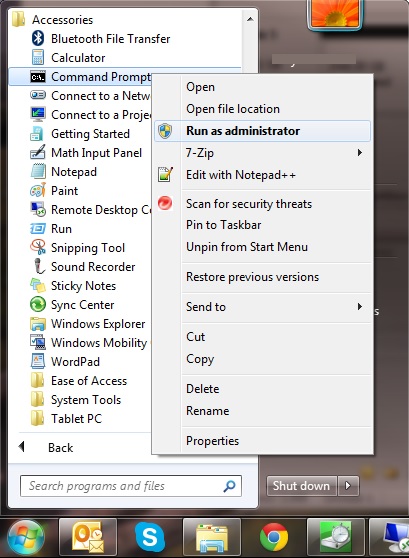Open Windows Explorer from the taskbar
This screenshot has height=558, width=409.
212,537
